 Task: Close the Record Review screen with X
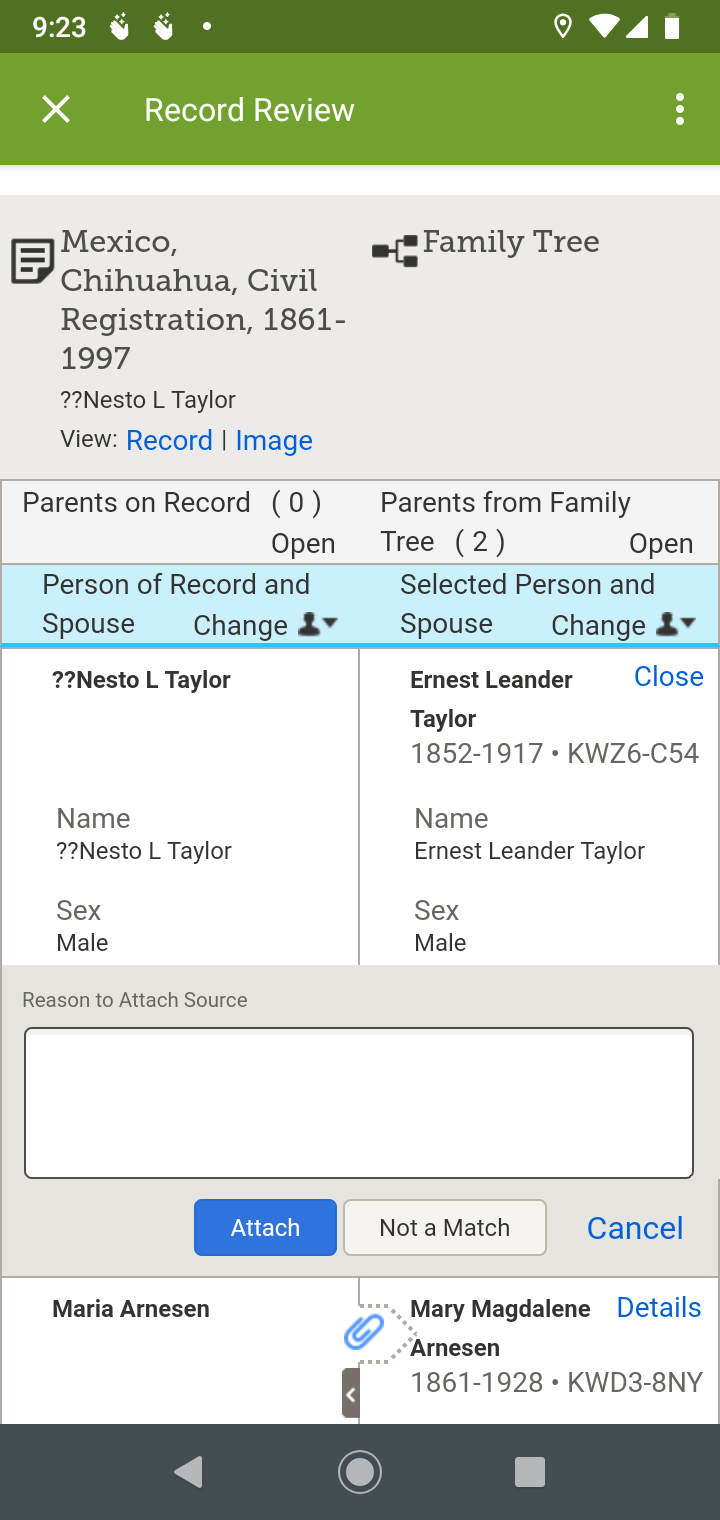[x=56, y=109]
